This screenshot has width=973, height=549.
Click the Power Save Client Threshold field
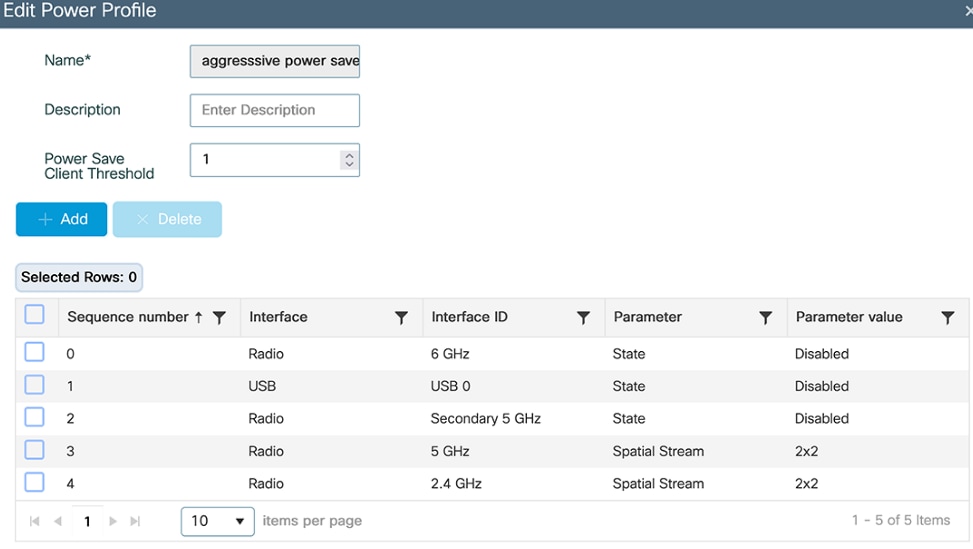pos(275,159)
